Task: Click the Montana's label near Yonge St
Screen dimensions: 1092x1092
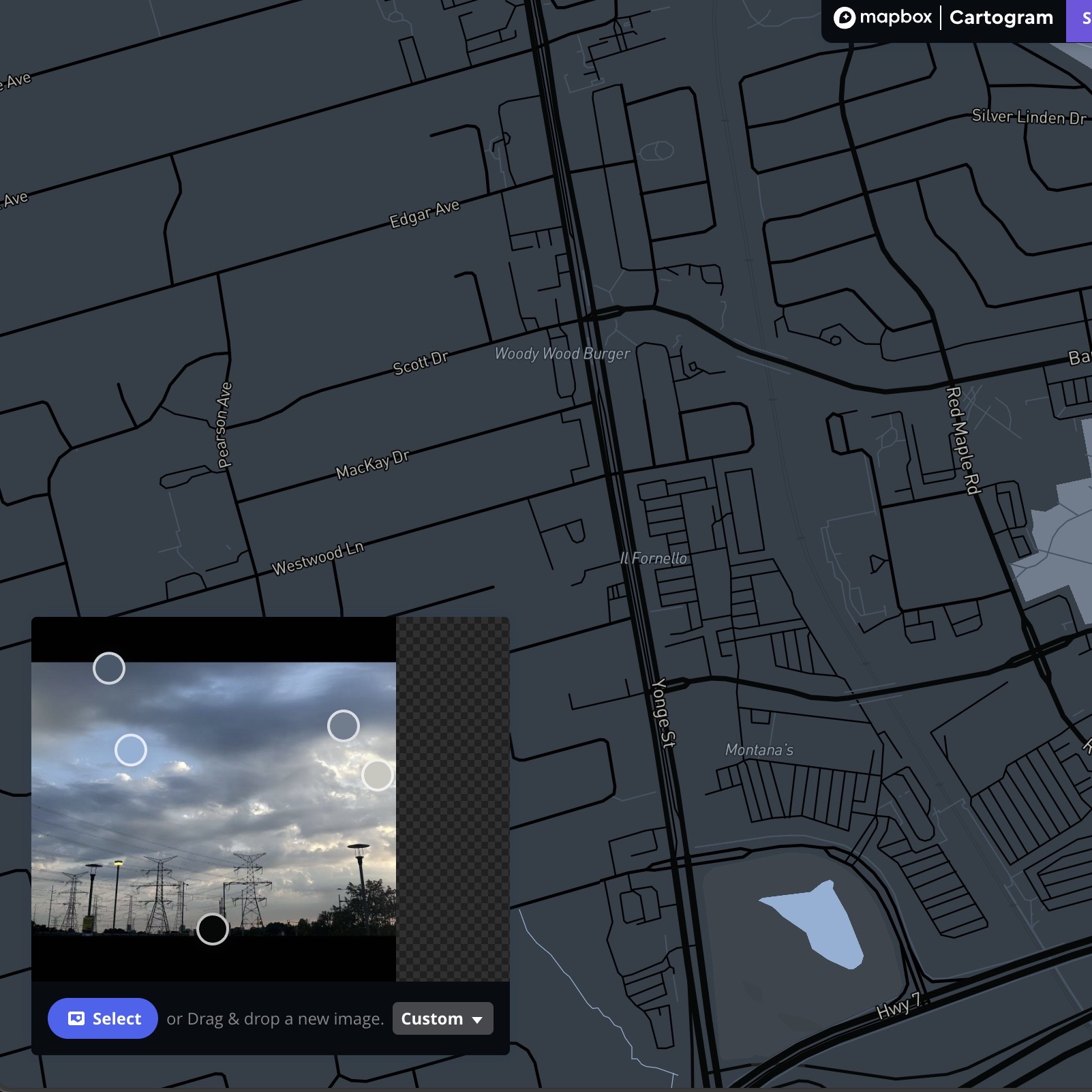Action: (759, 749)
